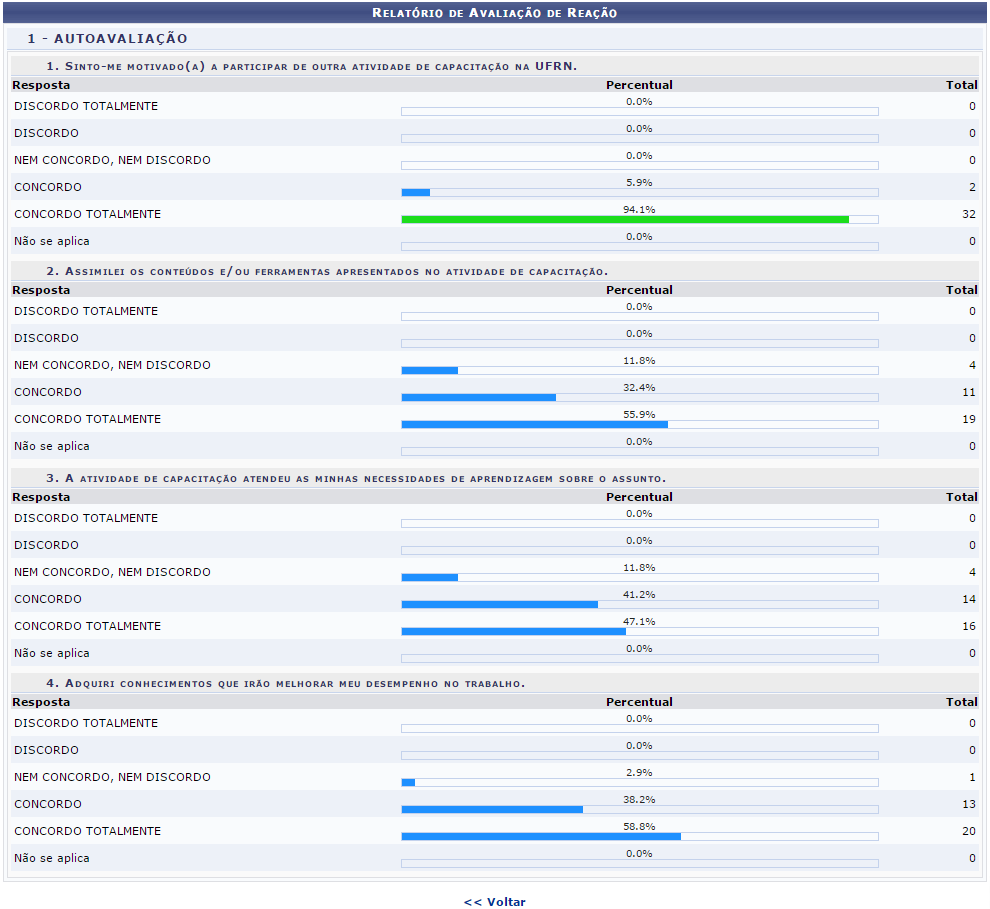This screenshot has width=990, height=909.
Task: Click the << Voltar link
Action: (494, 902)
